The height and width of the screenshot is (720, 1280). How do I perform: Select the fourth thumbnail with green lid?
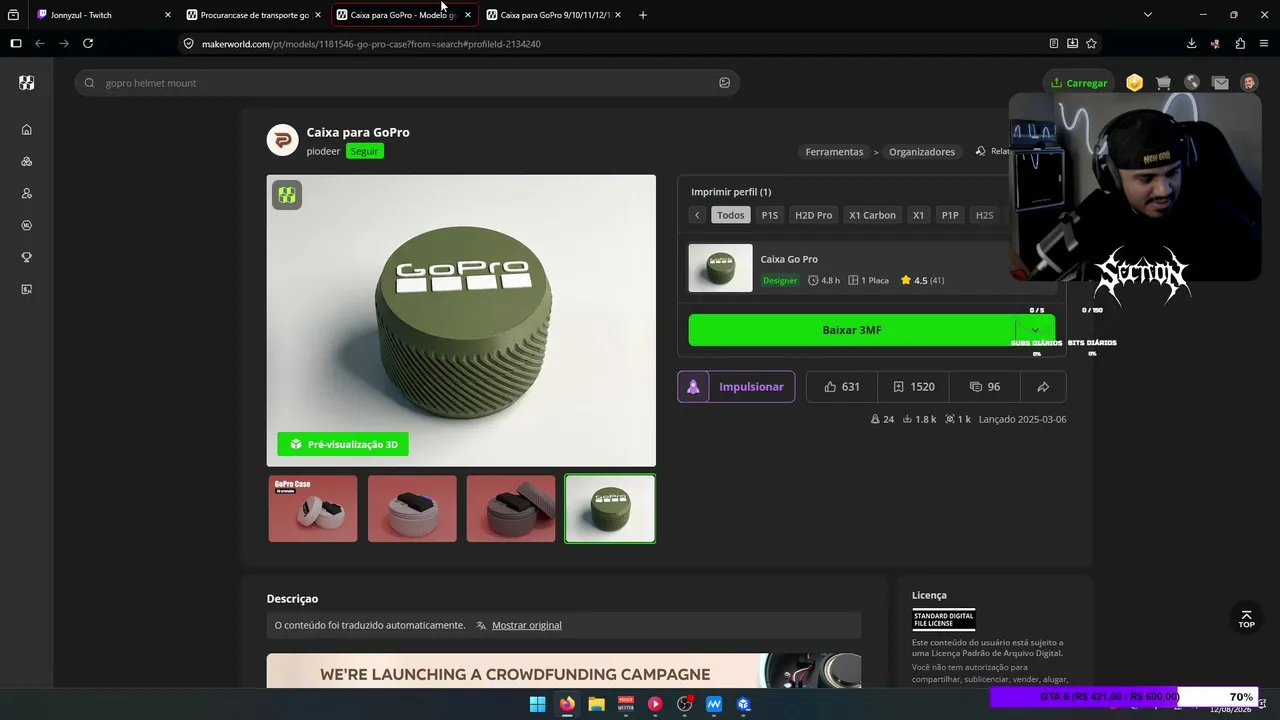(x=610, y=509)
